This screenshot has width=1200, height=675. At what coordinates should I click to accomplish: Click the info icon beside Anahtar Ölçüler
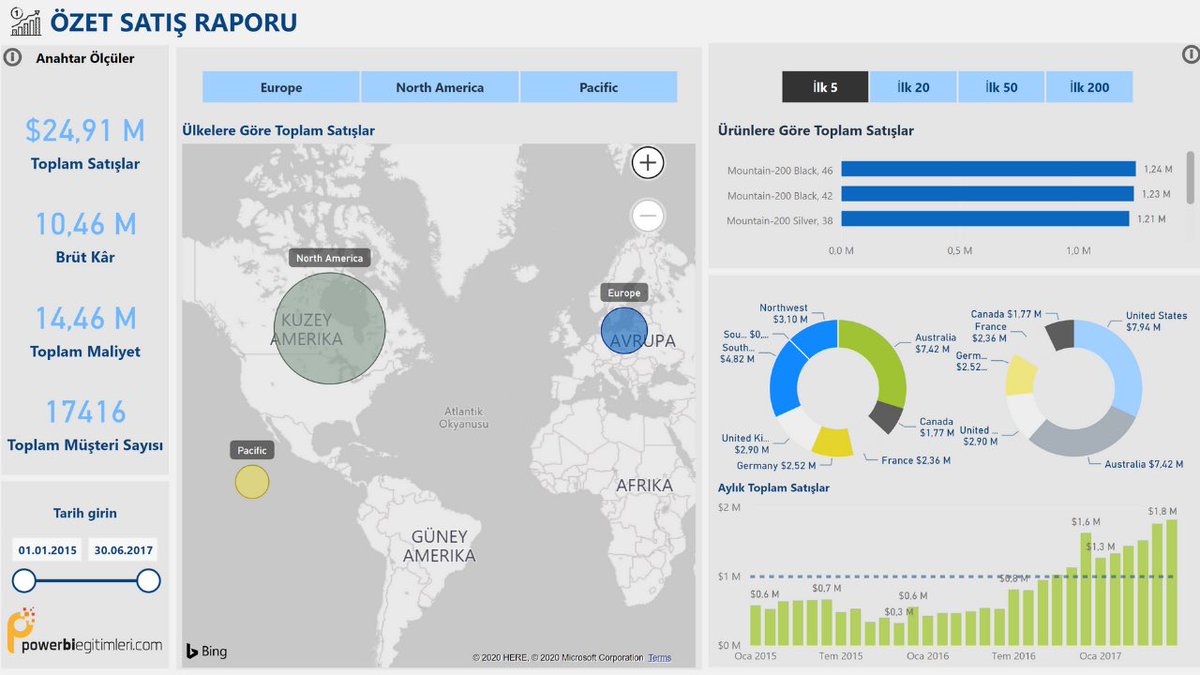point(13,57)
